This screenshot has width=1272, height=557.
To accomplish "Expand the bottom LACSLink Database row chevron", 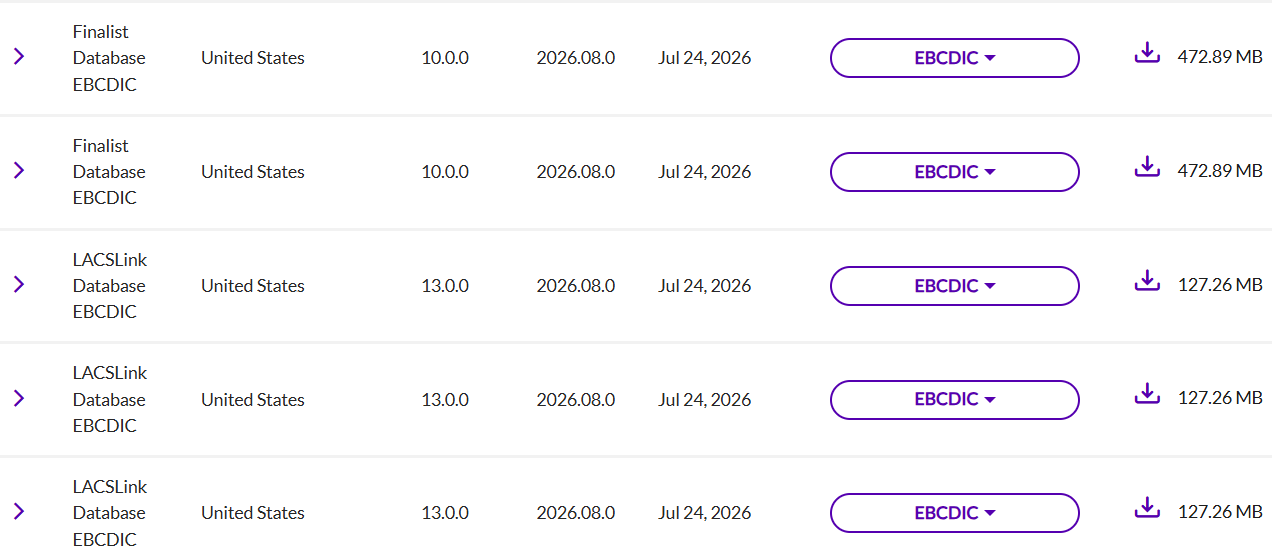I will [19, 512].
